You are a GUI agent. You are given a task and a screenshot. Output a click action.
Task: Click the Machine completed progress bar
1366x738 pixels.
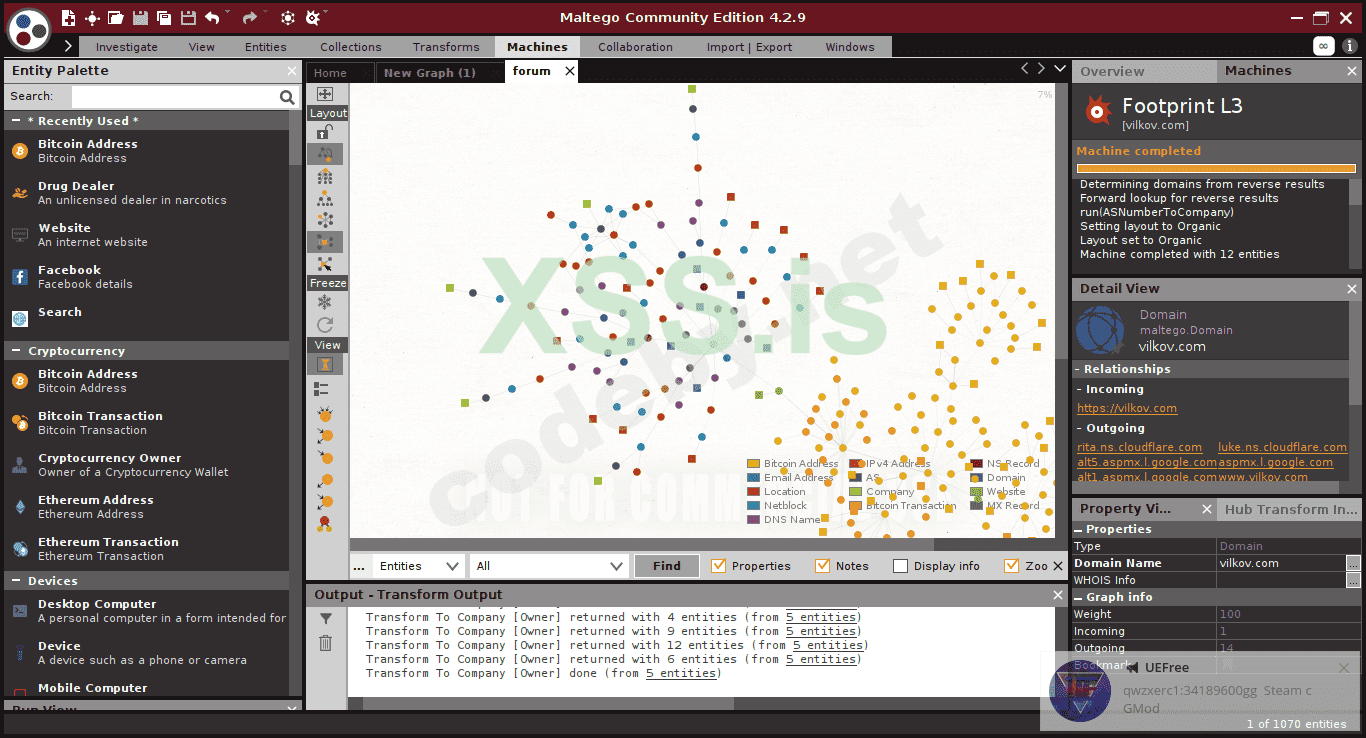[1216, 169]
